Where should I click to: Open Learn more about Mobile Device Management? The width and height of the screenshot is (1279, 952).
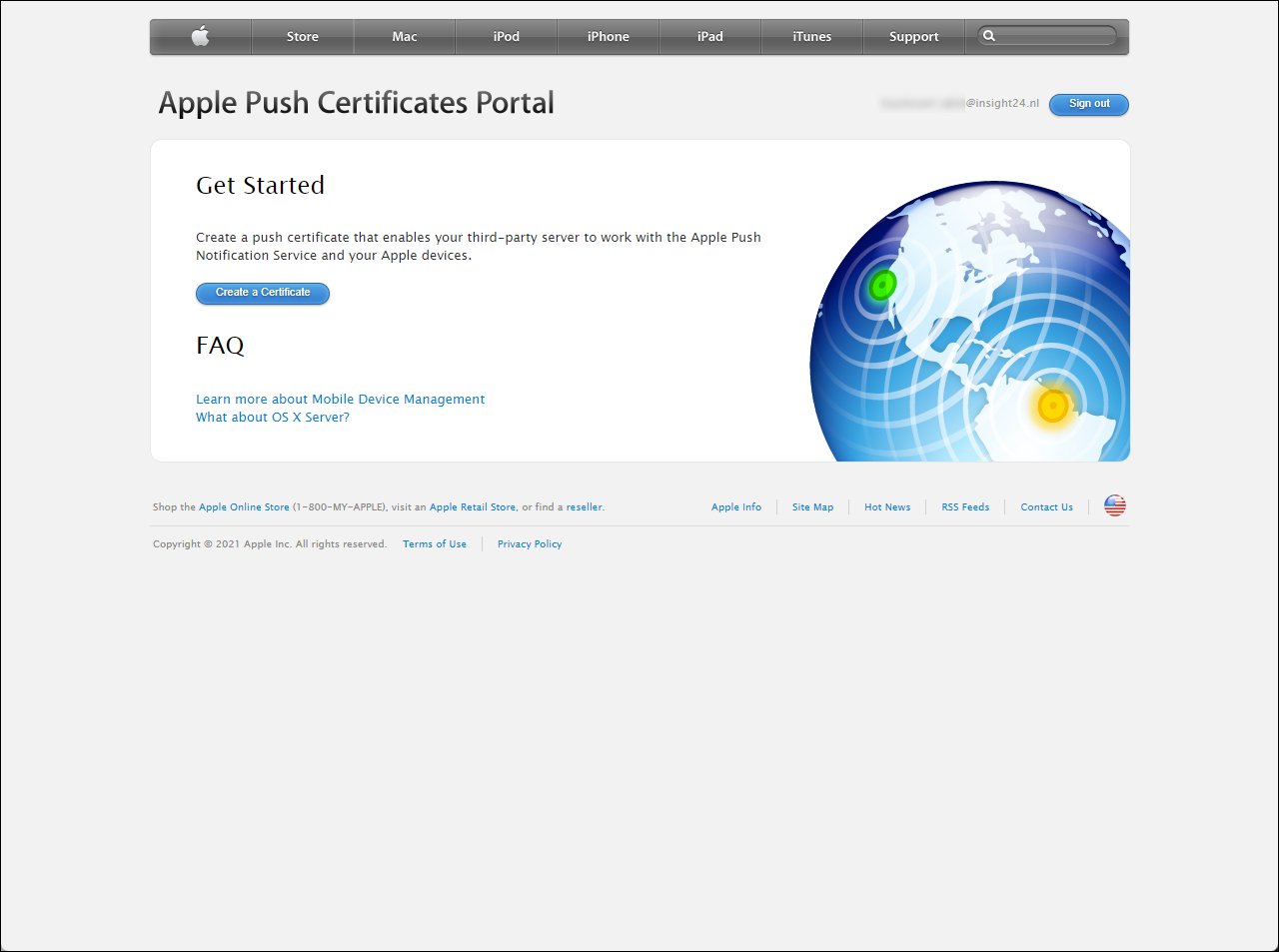(x=341, y=400)
